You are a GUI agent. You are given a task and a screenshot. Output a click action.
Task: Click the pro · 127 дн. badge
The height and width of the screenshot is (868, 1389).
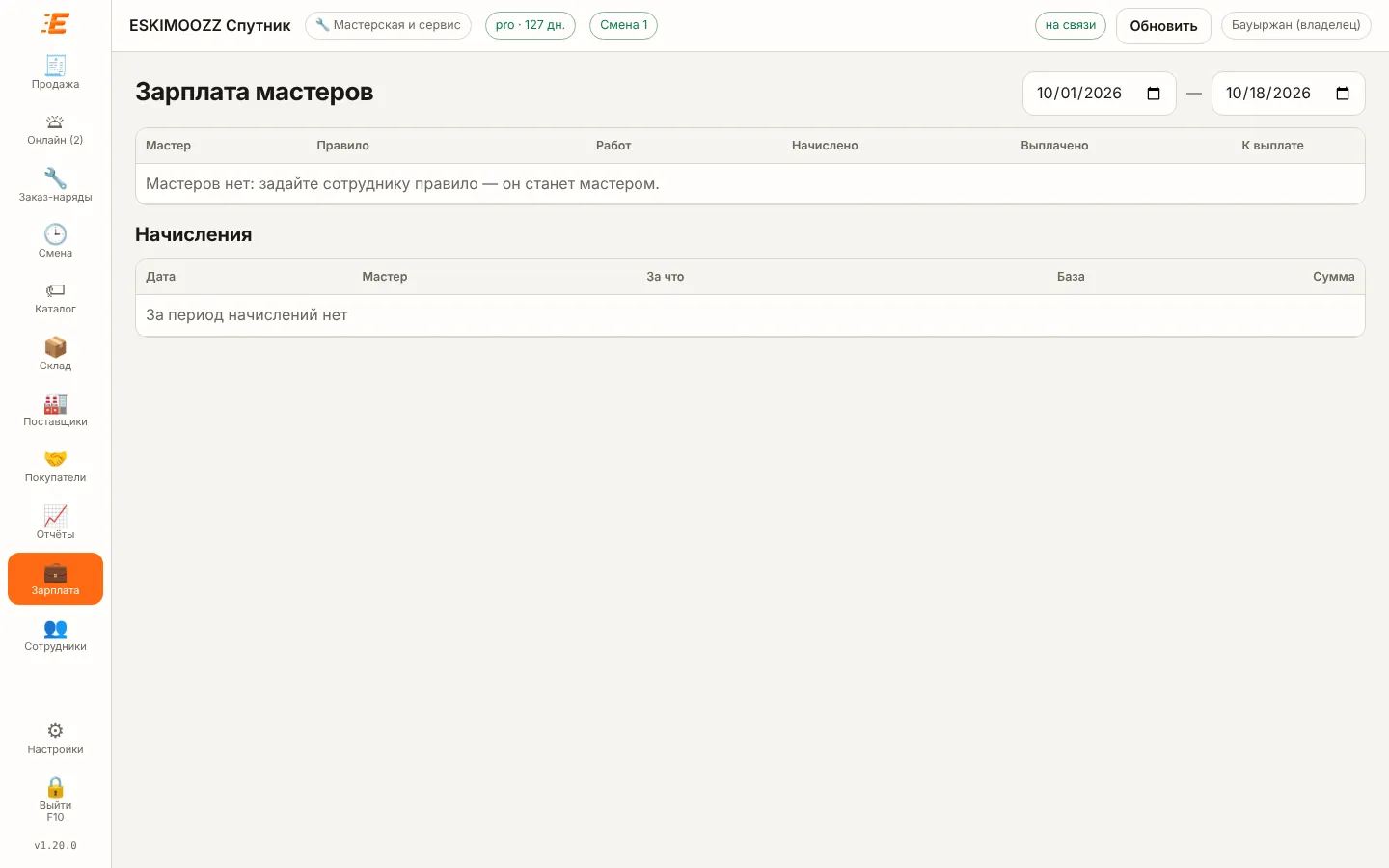[x=531, y=25]
